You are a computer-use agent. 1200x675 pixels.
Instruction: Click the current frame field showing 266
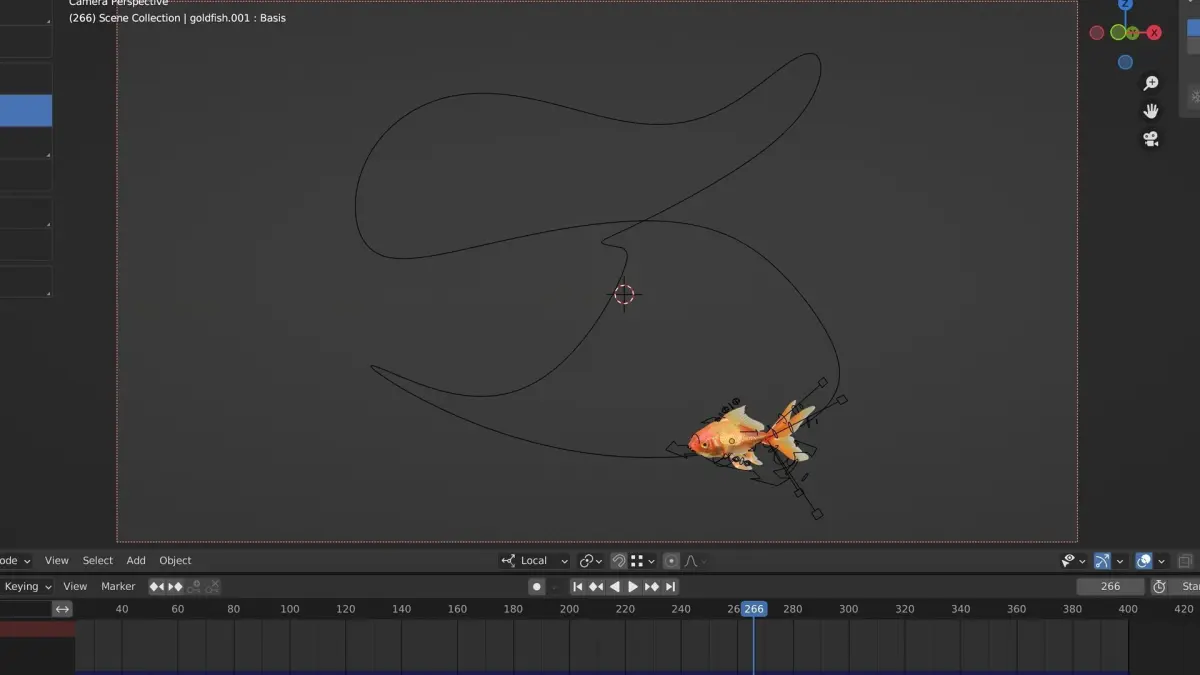tap(1110, 587)
